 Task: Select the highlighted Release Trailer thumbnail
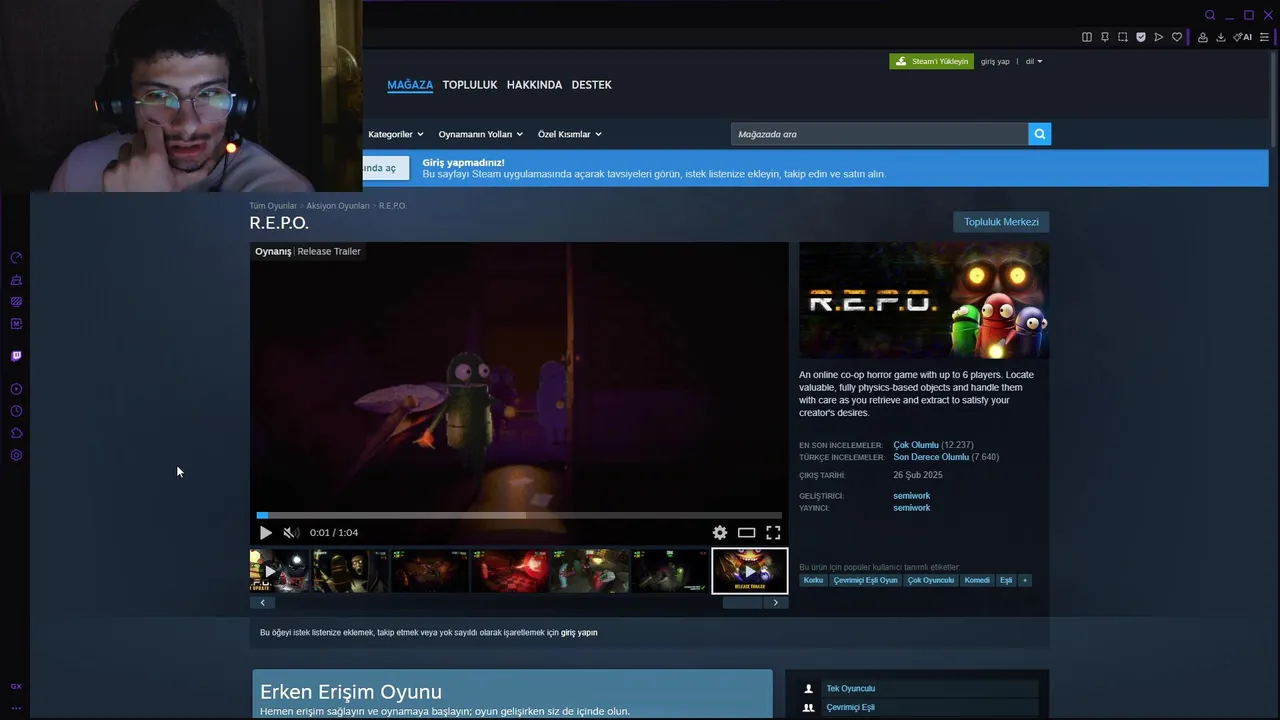coord(750,571)
